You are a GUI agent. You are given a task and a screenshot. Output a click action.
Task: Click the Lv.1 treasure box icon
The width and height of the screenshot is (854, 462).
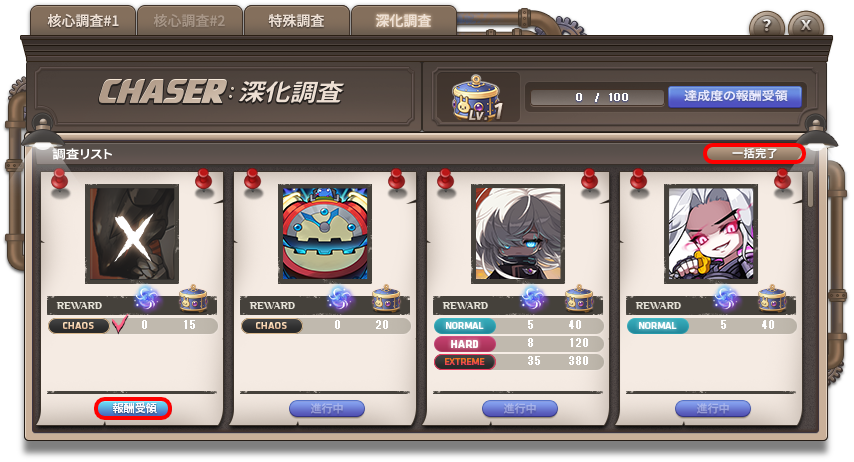click(476, 98)
